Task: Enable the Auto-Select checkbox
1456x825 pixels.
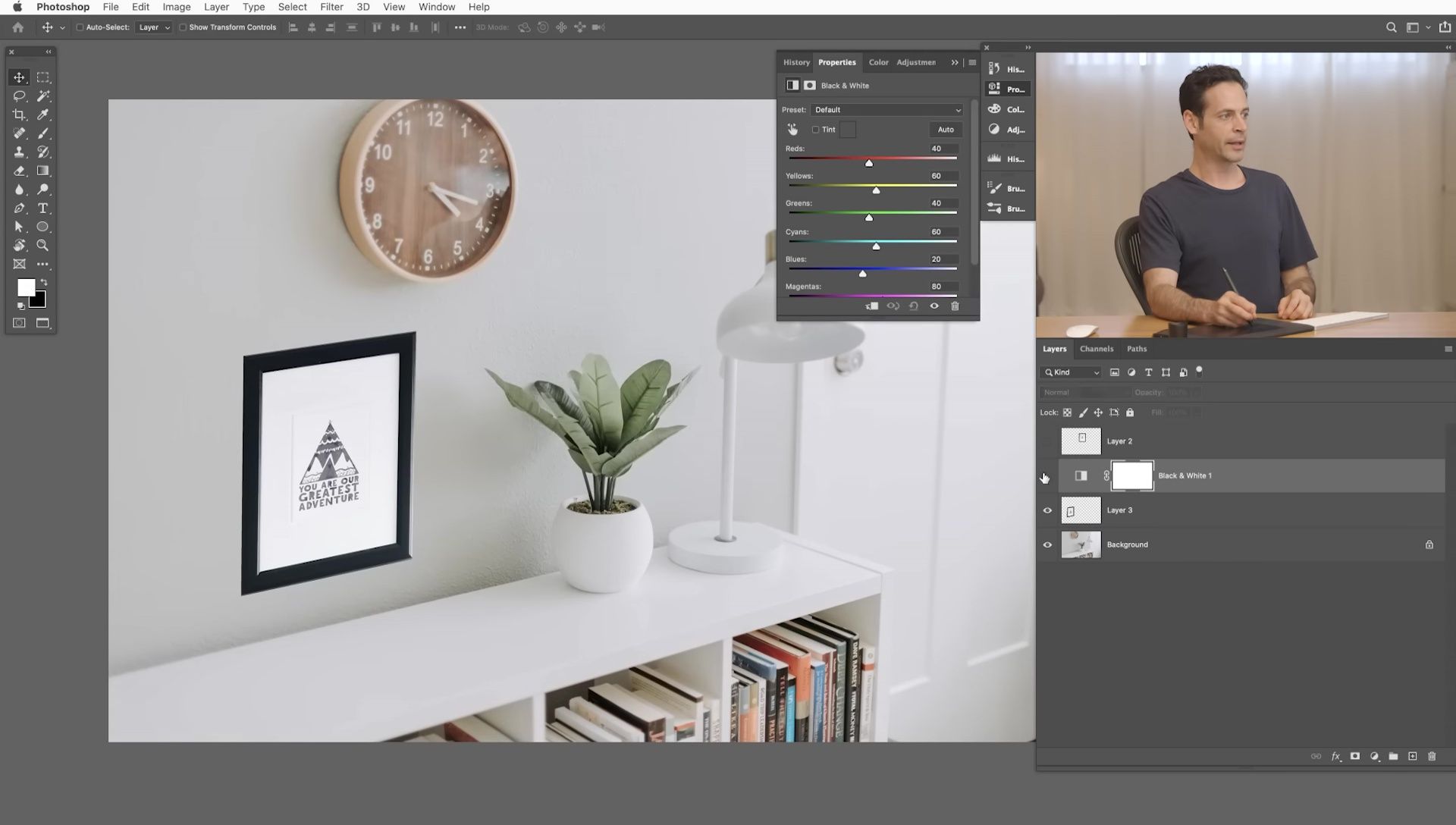Action: [x=80, y=27]
